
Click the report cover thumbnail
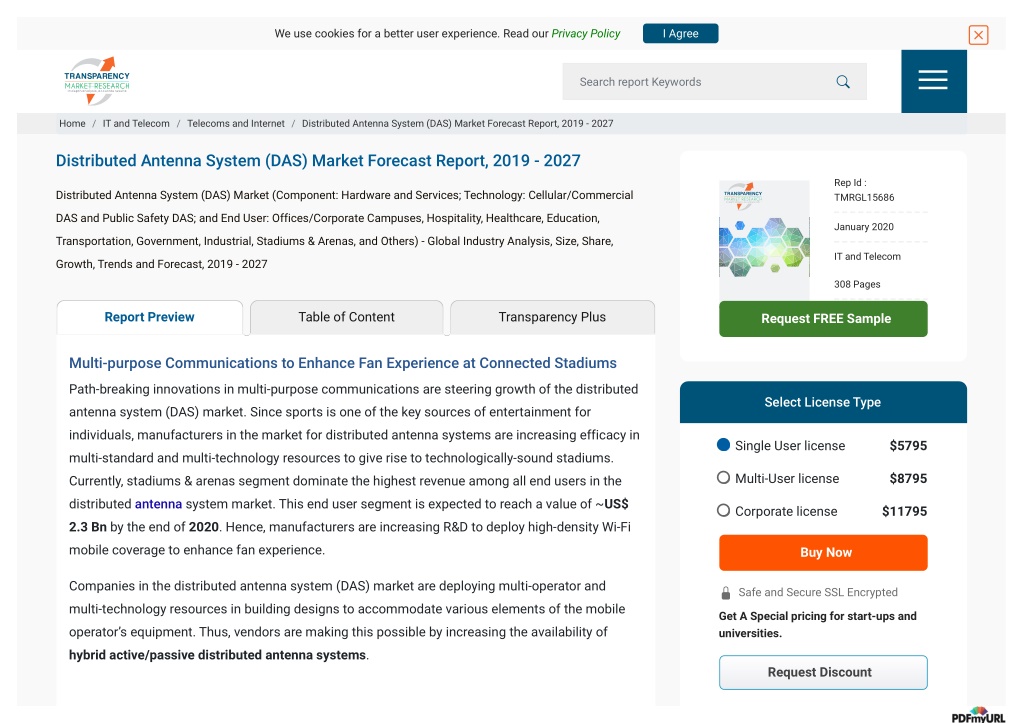763,238
